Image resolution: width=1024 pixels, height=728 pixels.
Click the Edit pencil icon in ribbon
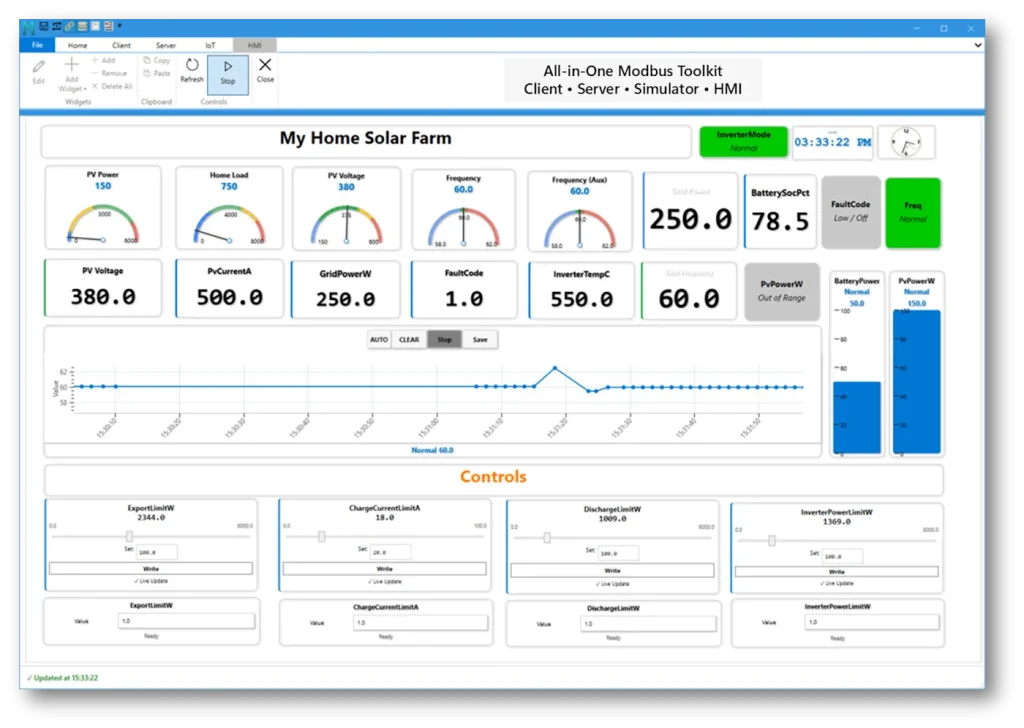(39, 67)
